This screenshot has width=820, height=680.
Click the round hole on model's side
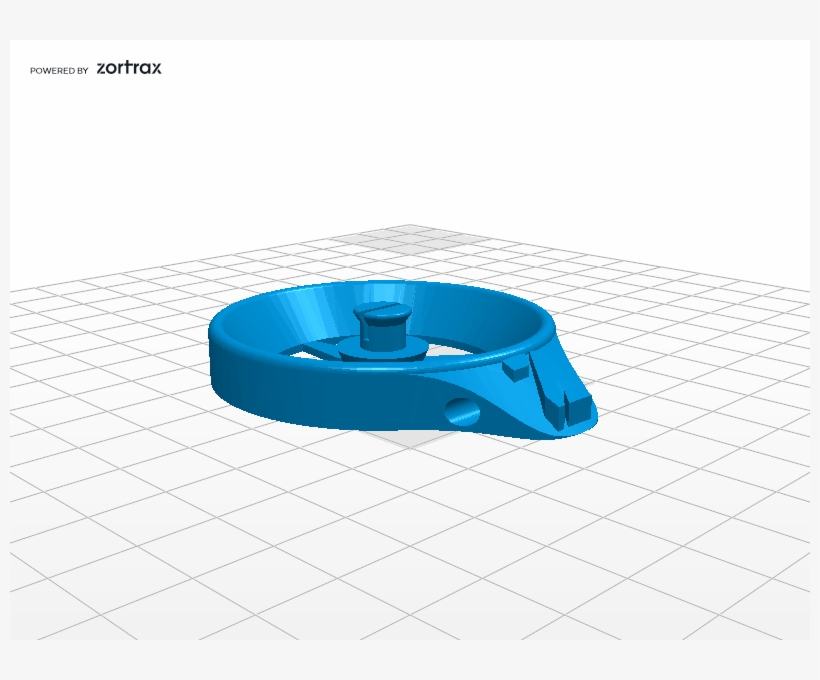click(x=462, y=412)
